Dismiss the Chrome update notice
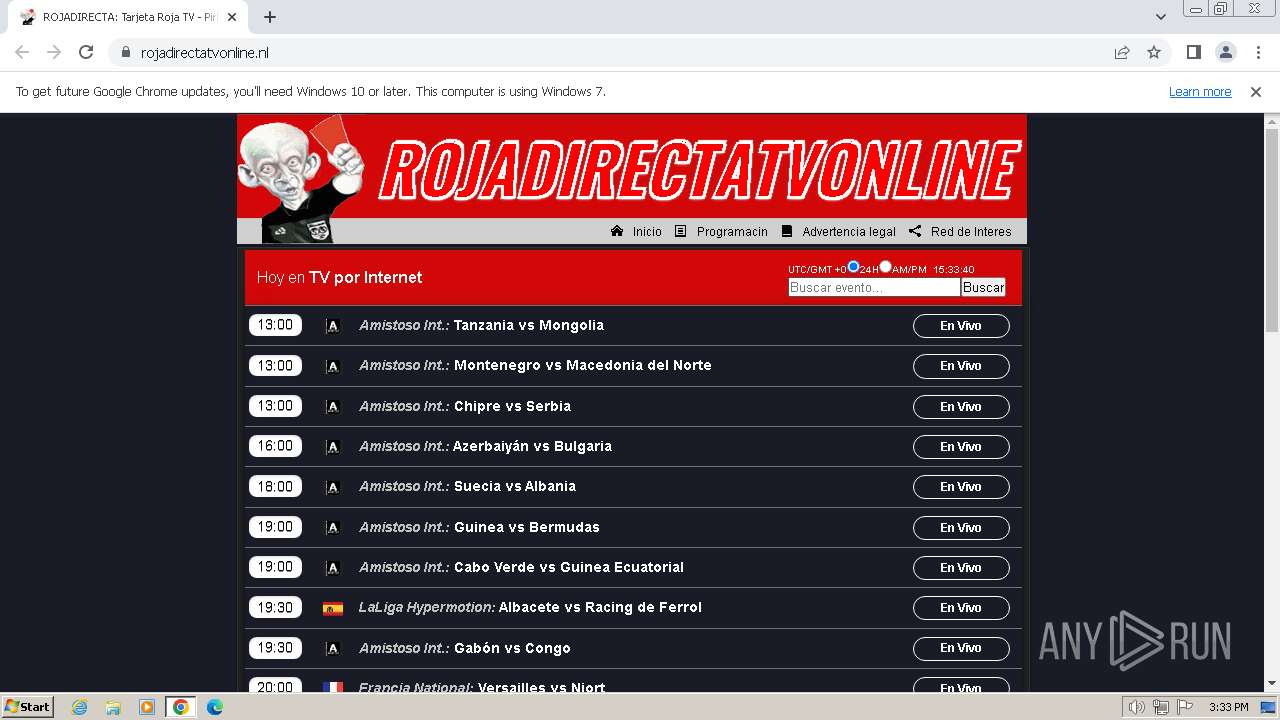The width and height of the screenshot is (1280, 720). click(x=1256, y=91)
